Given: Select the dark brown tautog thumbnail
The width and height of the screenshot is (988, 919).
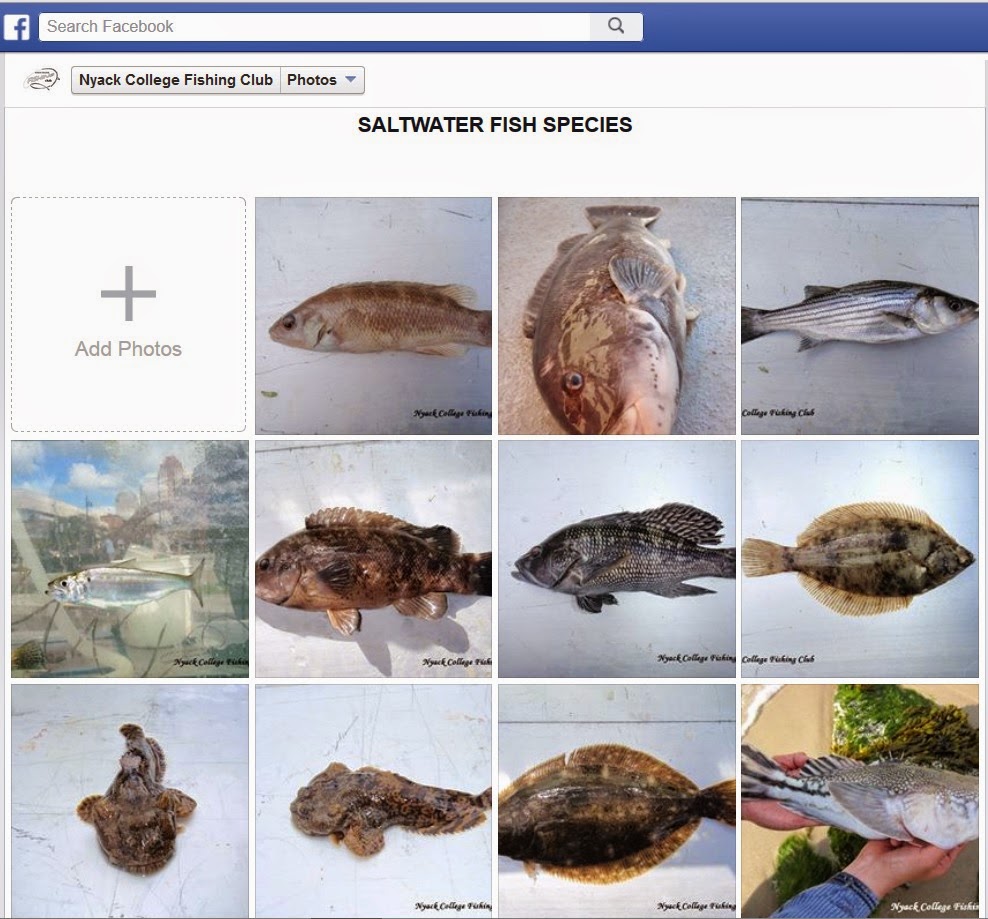Looking at the screenshot, I should [372, 558].
